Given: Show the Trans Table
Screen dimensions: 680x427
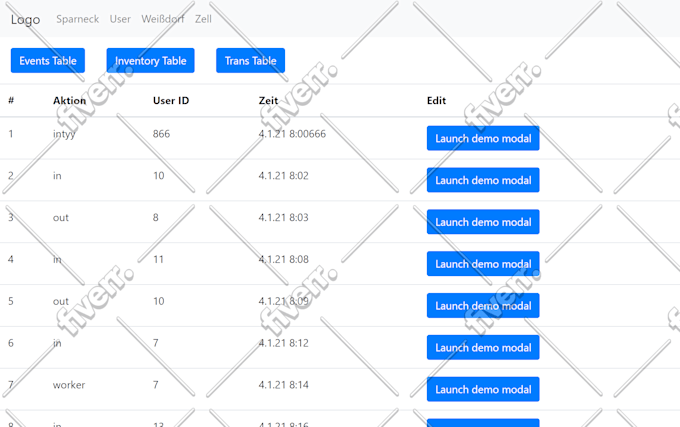Looking at the screenshot, I should pos(251,60).
